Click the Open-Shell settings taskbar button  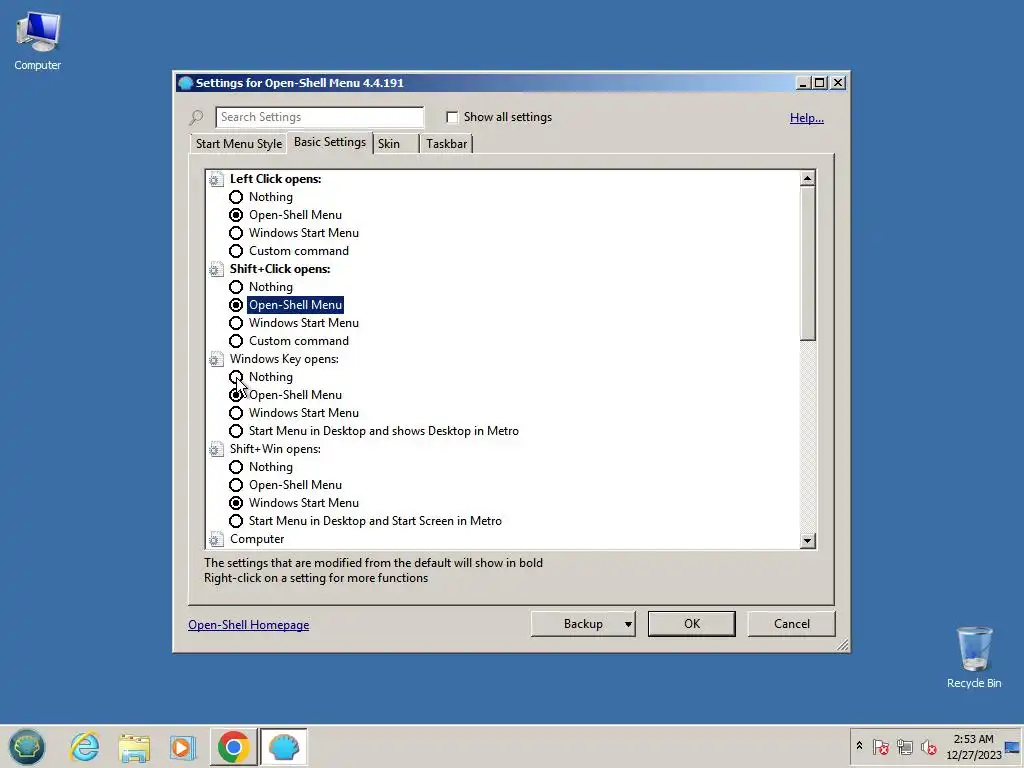(x=283, y=746)
